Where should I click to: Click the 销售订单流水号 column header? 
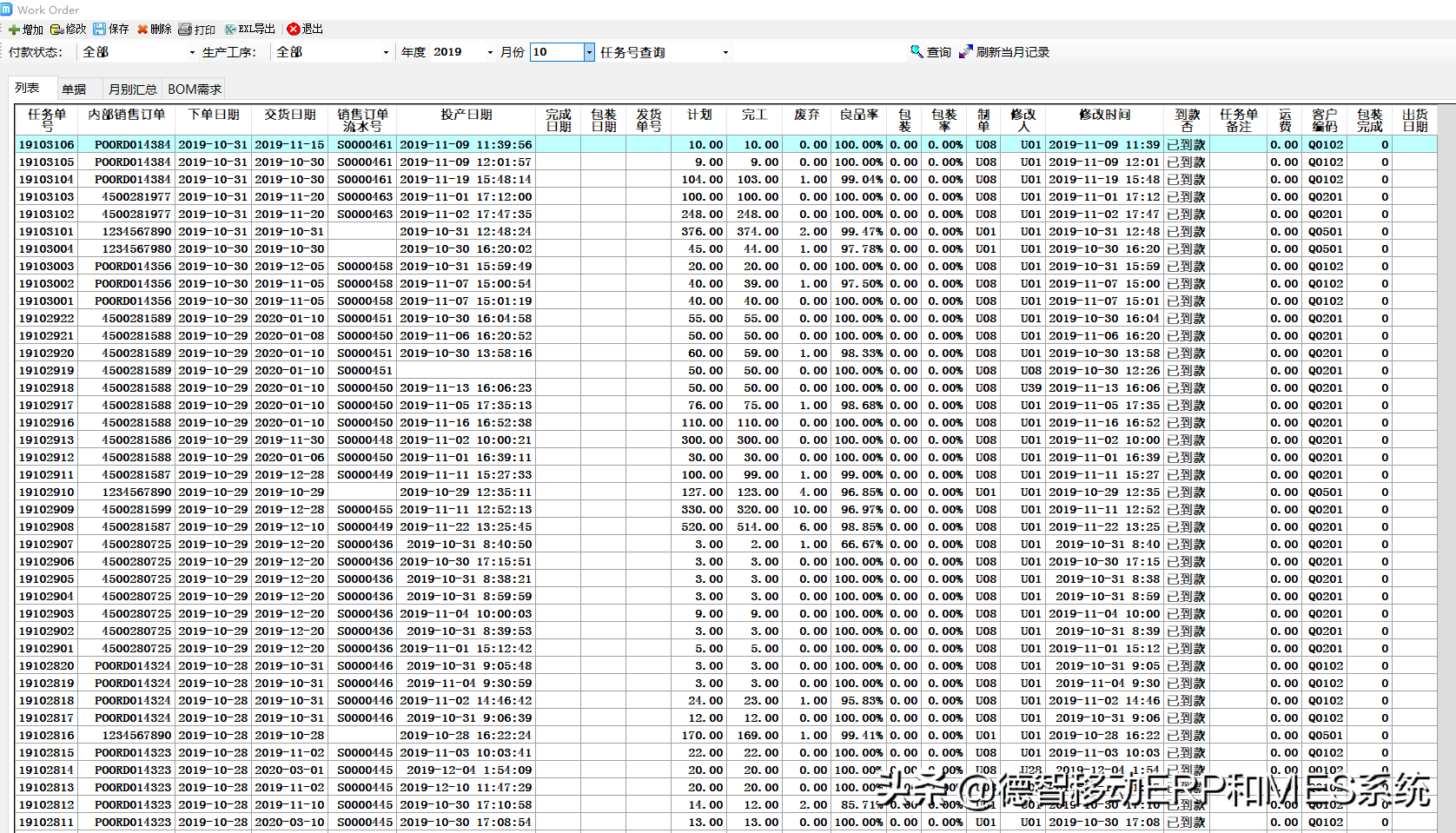362,120
